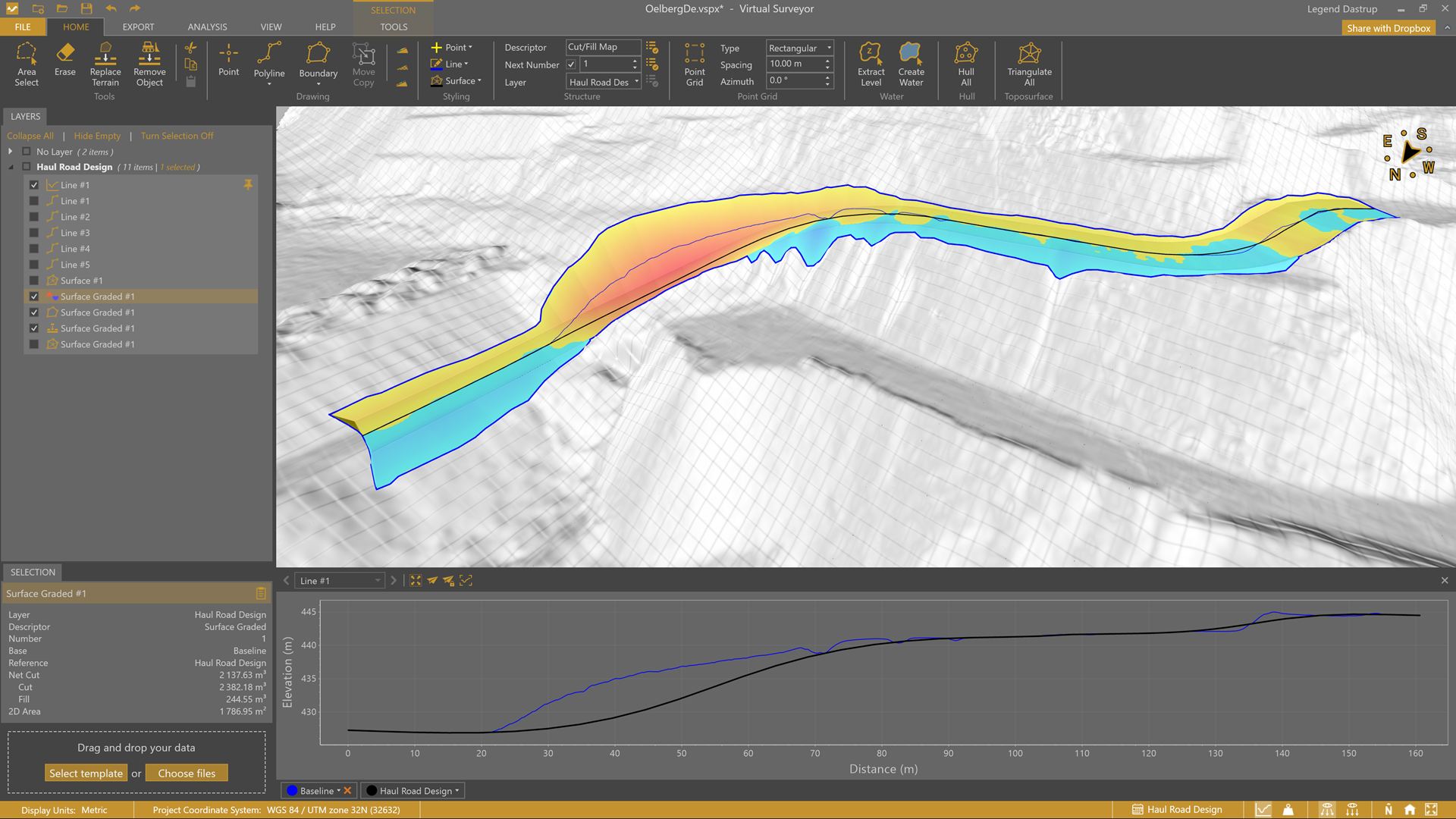
Task: Open the Point Grid tool
Action: [694, 64]
